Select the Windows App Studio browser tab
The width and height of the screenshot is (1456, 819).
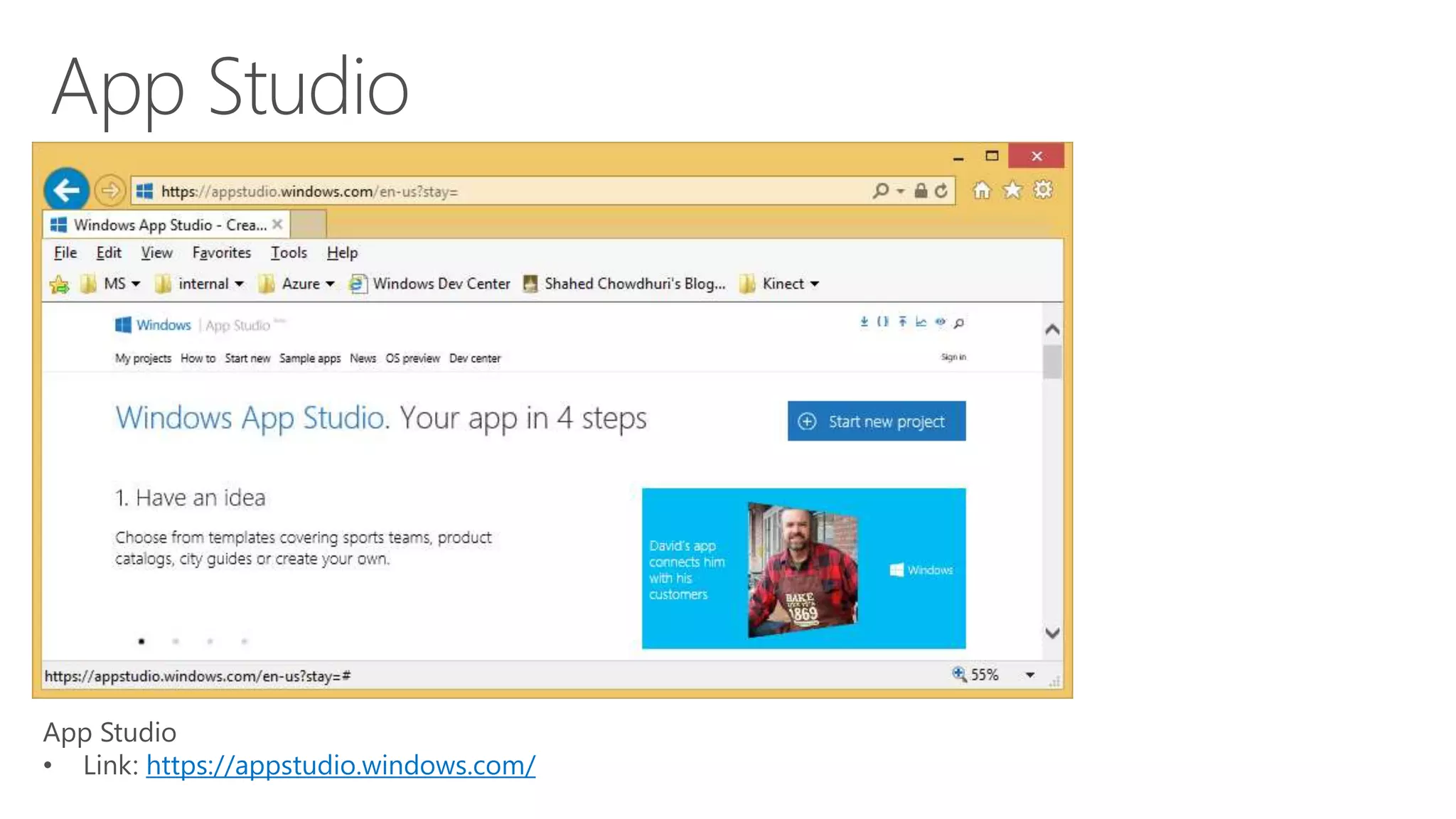(x=166, y=225)
